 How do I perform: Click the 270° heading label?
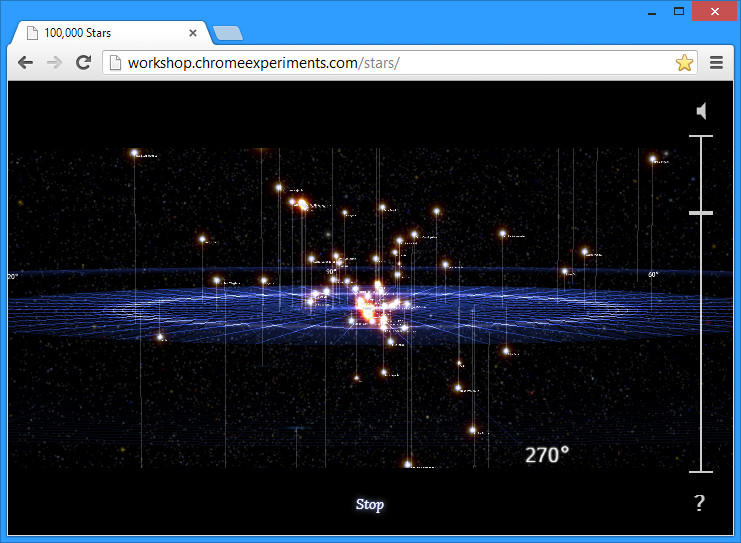547,455
